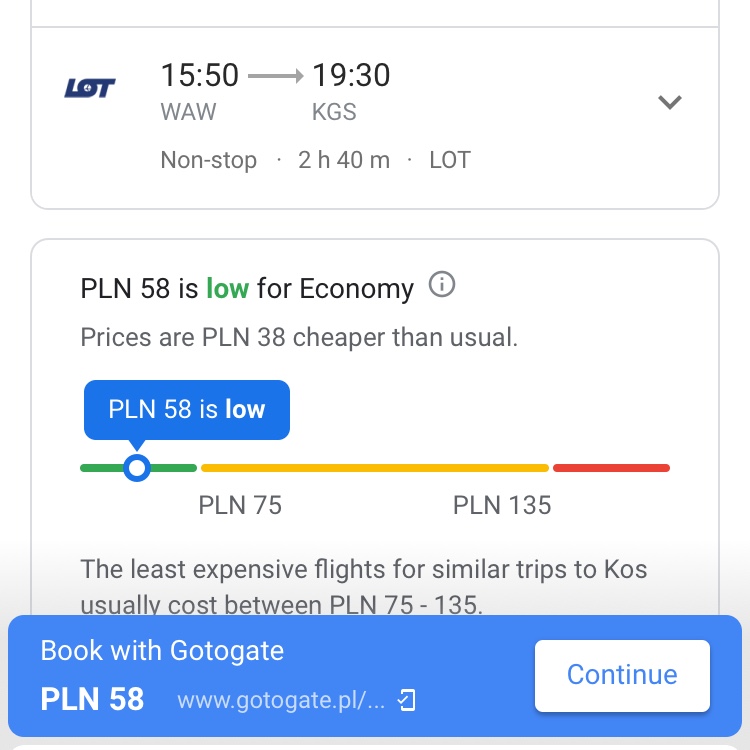Tap the blue 'PLN 58 is low' tooltip

187,409
